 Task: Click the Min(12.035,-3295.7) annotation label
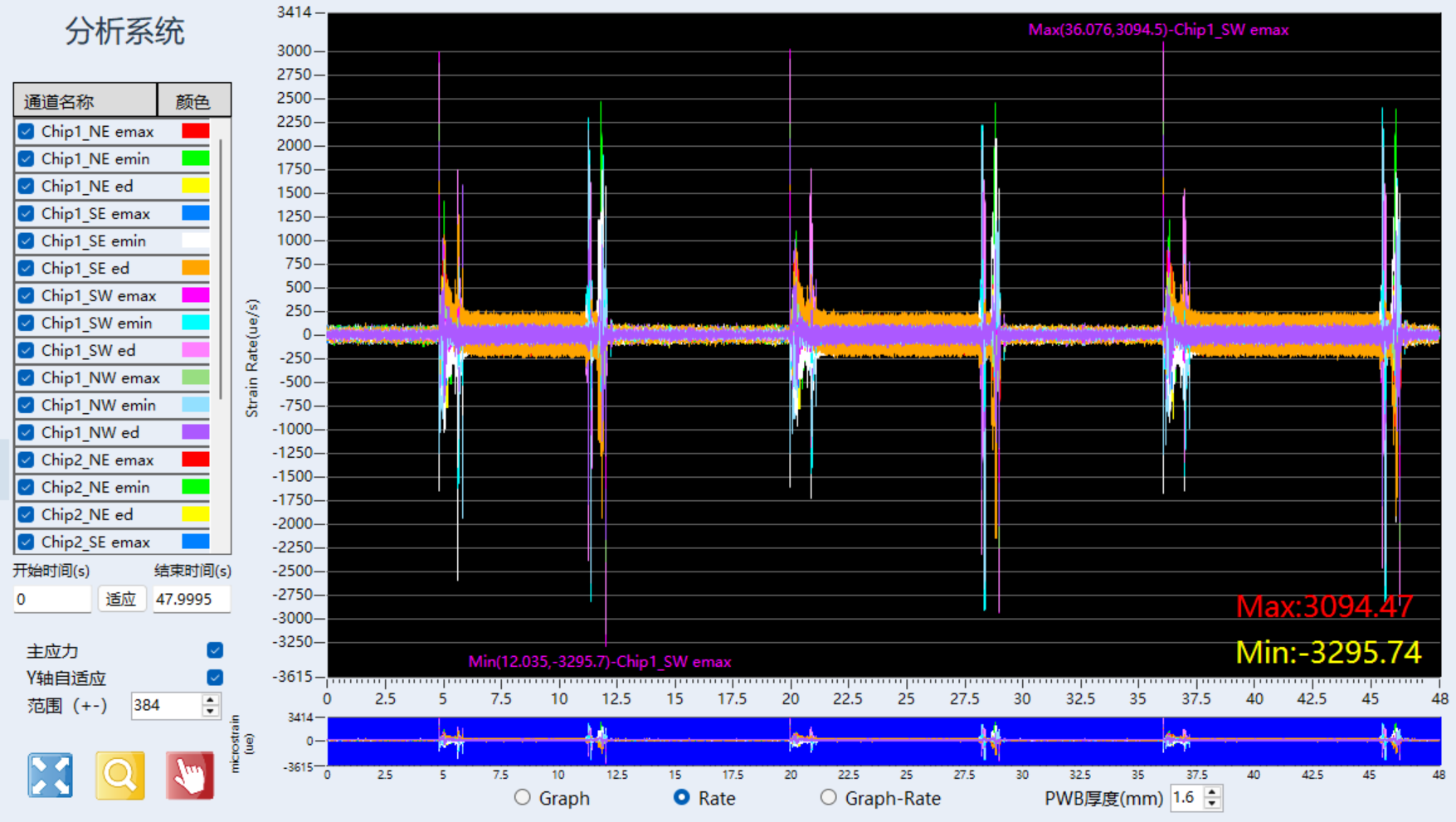coord(599,661)
